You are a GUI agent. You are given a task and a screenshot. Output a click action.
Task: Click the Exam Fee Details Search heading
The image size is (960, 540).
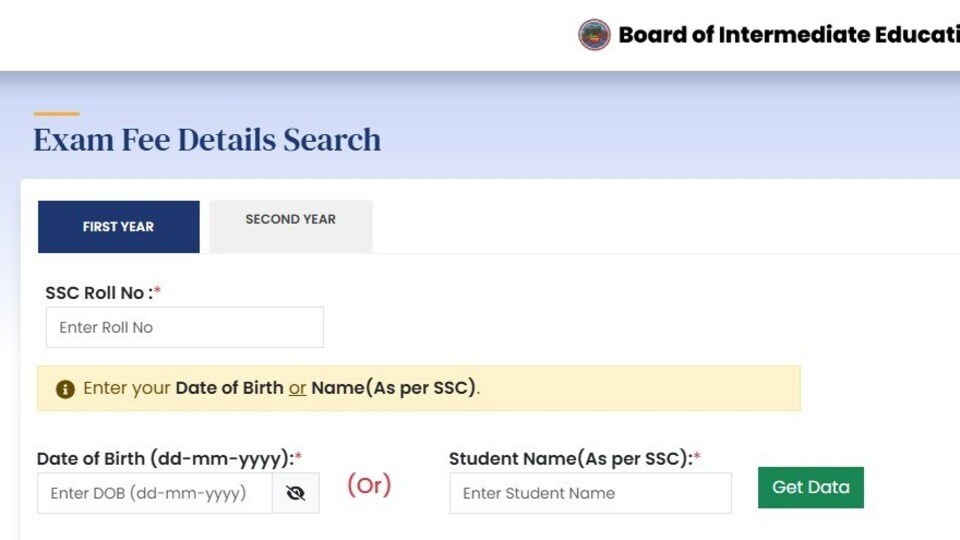tap(207, 140)
